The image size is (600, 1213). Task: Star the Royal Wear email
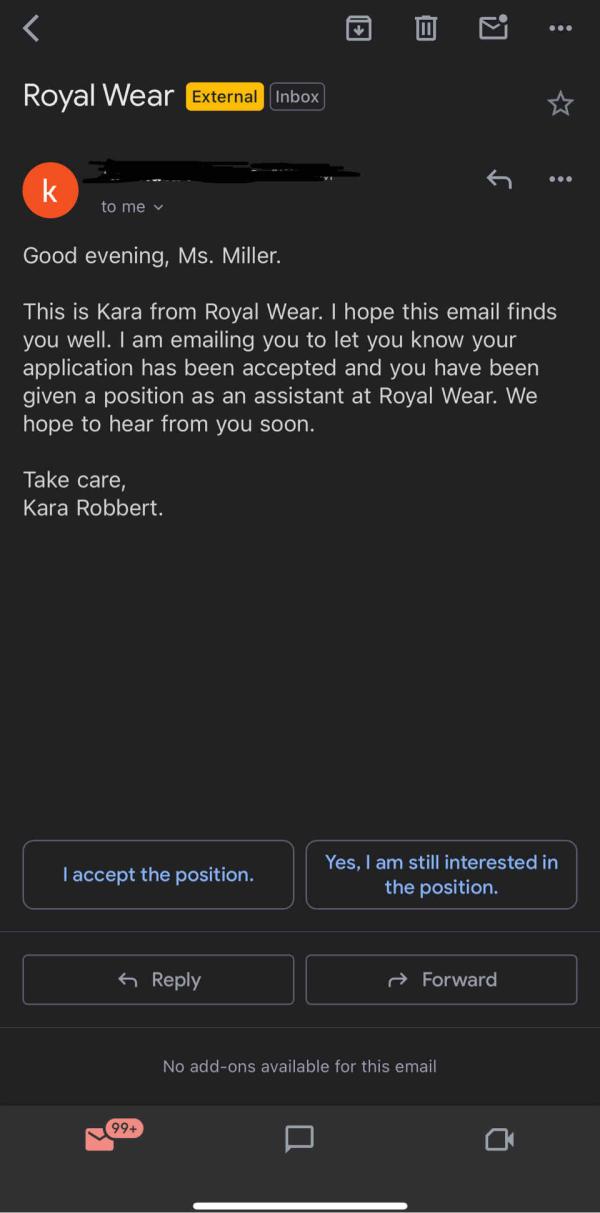(x=561, y=103)
